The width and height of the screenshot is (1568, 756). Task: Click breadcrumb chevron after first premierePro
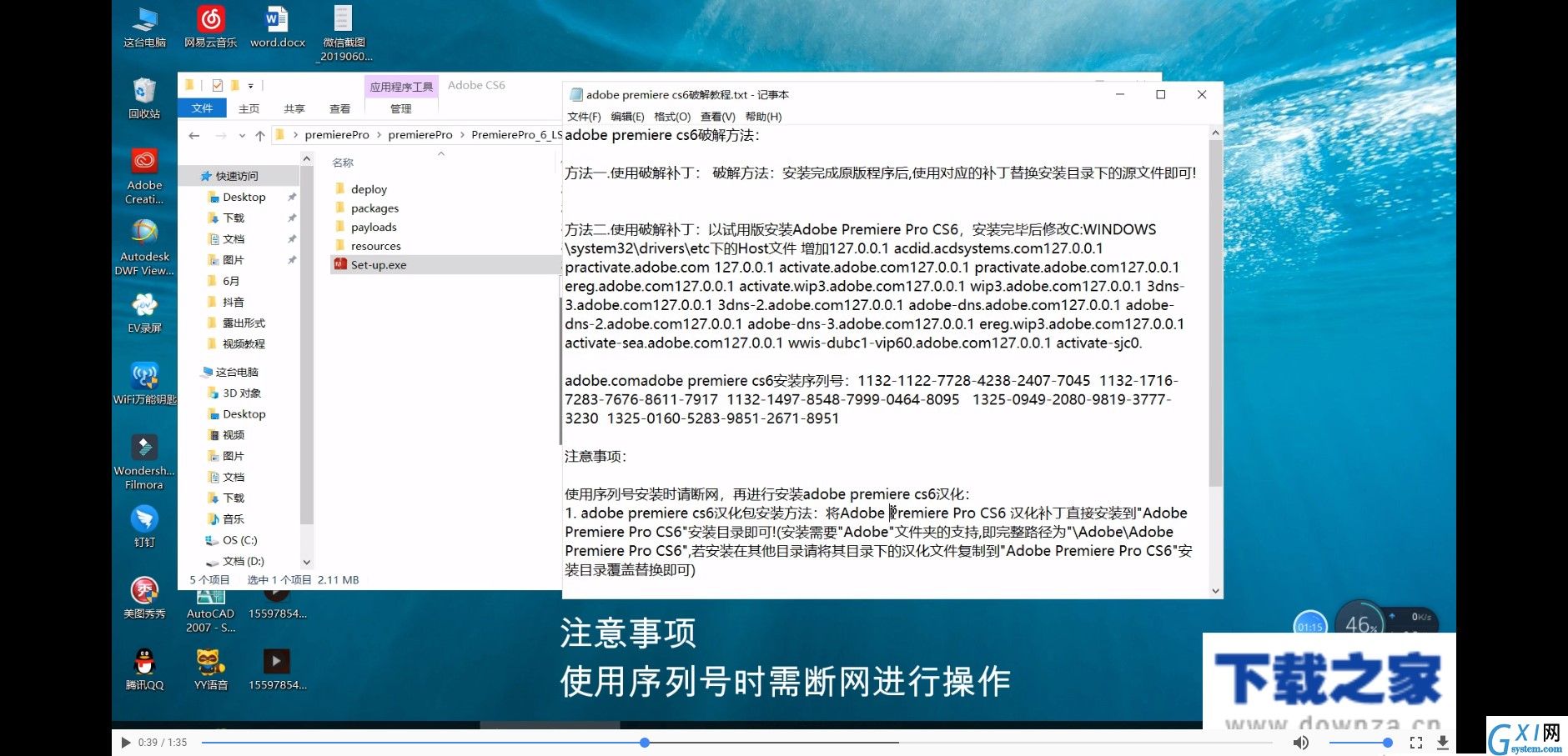click(379, 135)
